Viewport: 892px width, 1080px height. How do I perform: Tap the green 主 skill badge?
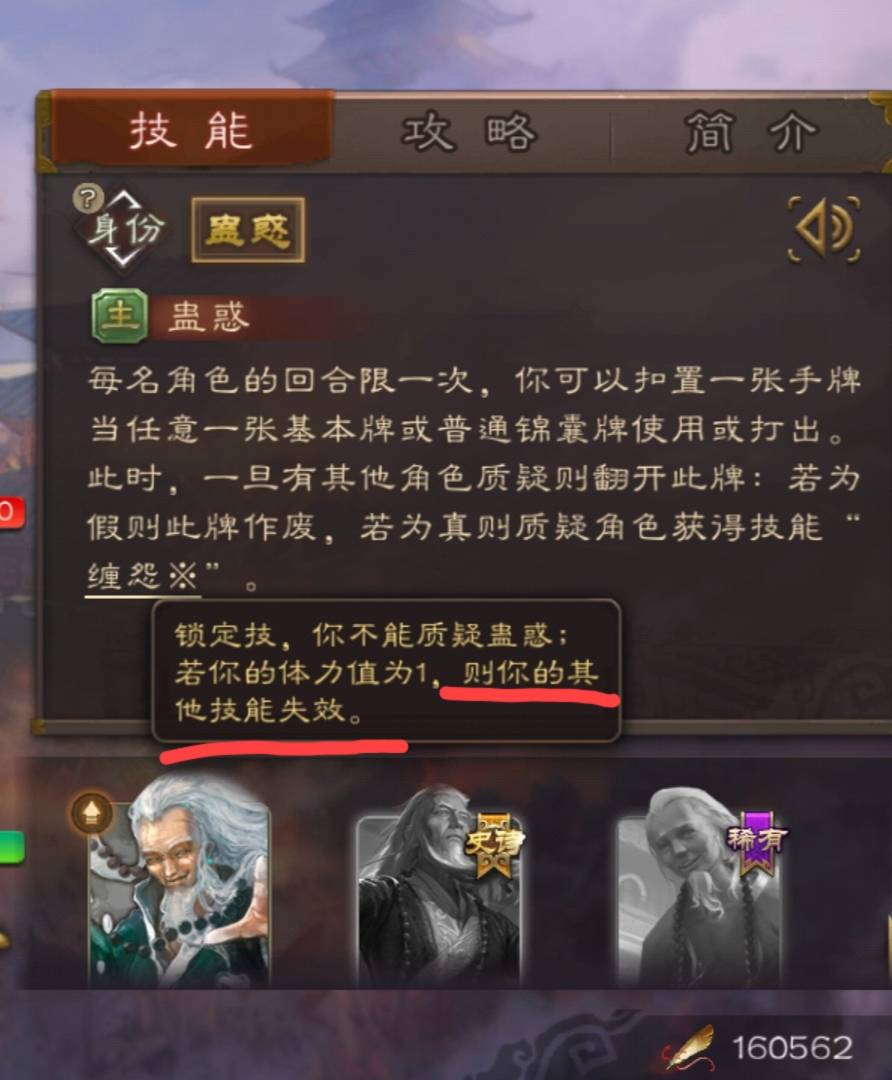(120, 315)
